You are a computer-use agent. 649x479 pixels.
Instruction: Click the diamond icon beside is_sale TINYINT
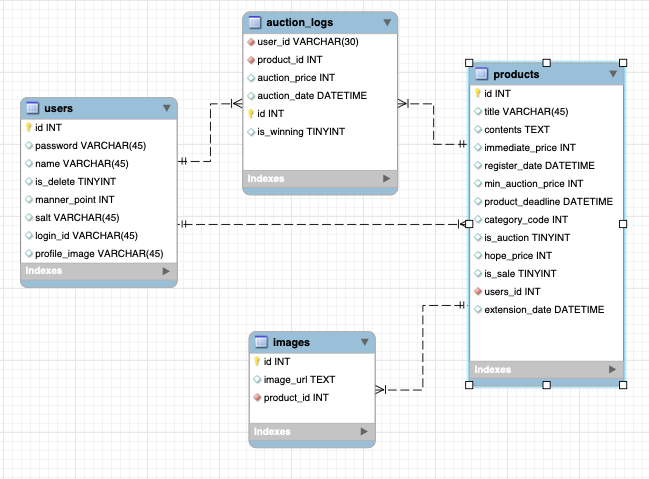point(478,273)
